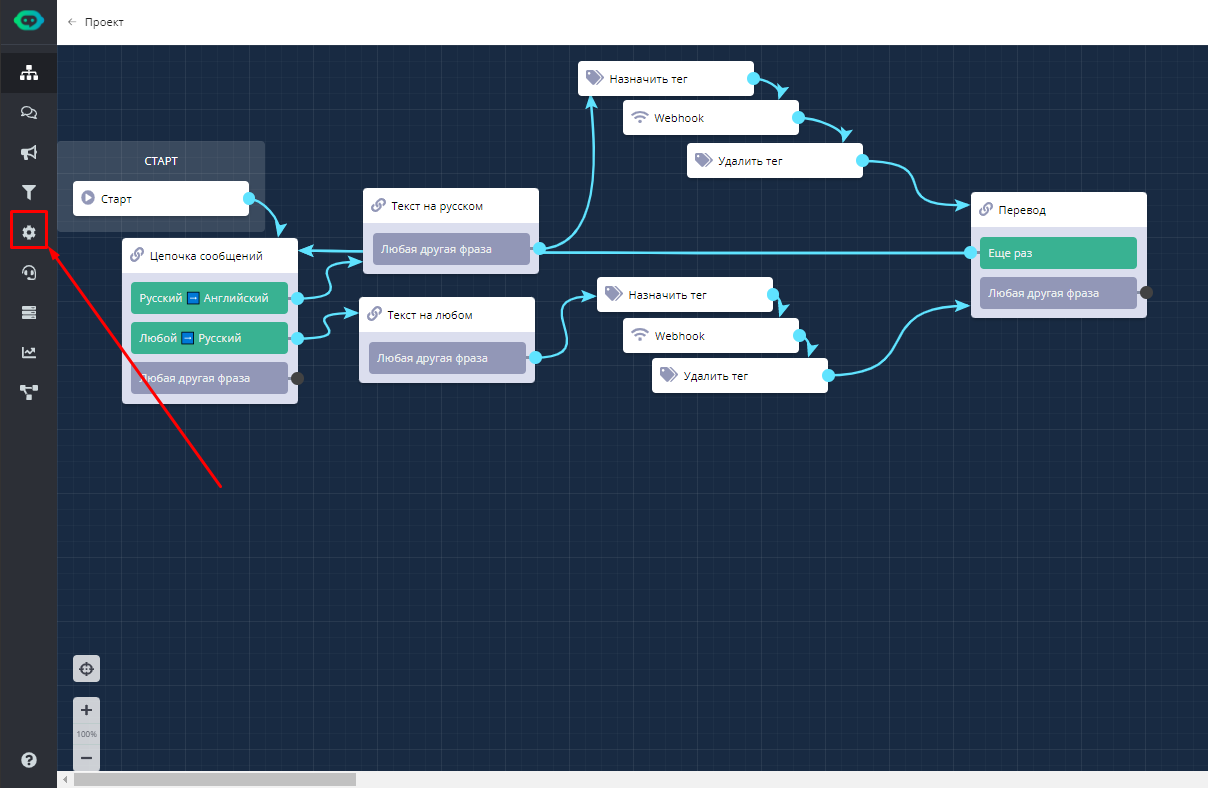The image size is (1208, 788).
Task: Click the help question mark icon
Action: click(28, 760)
